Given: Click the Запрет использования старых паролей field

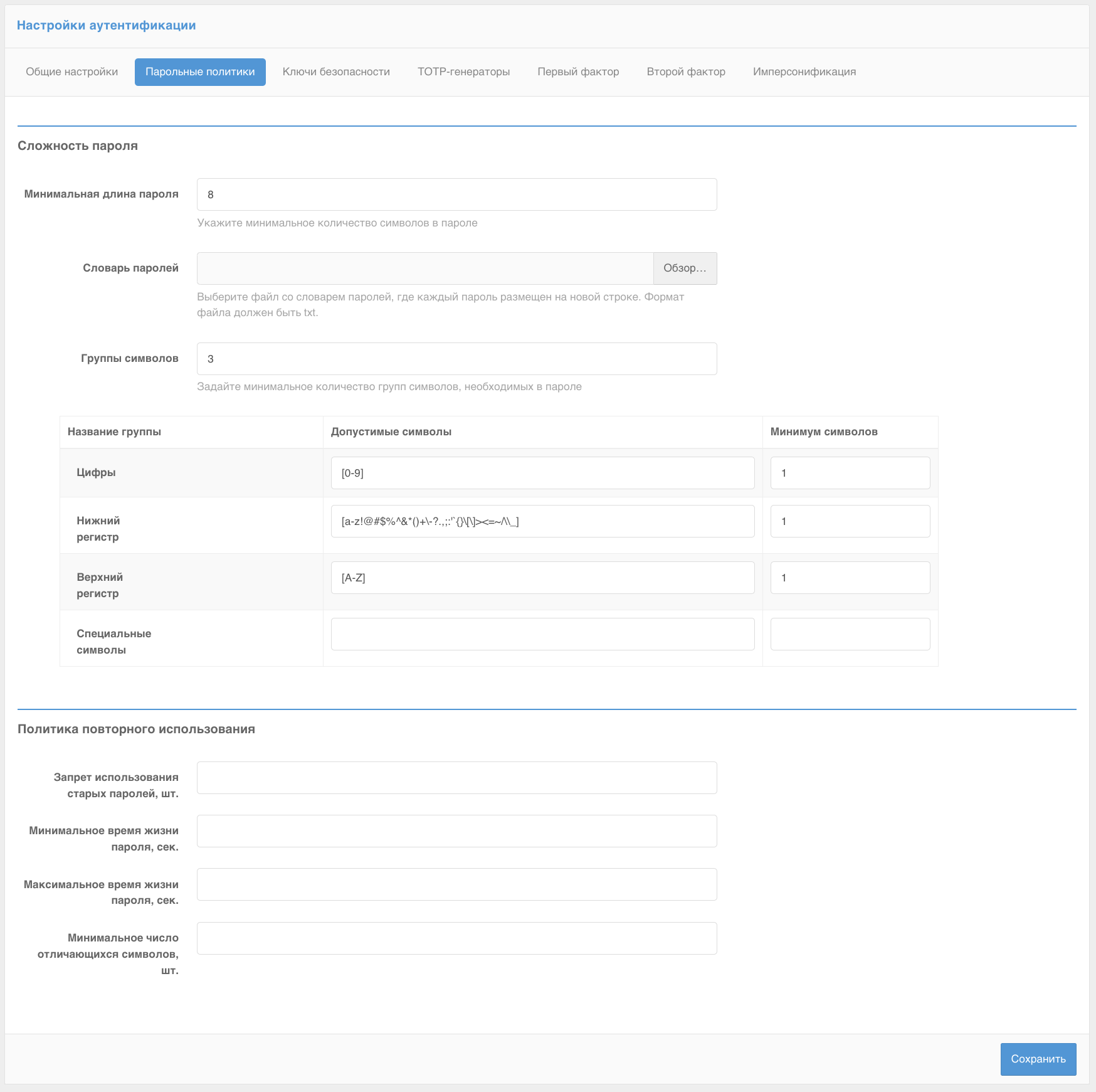Looking at the screenshot, I should pyautogui.click(x=456, y=778).
